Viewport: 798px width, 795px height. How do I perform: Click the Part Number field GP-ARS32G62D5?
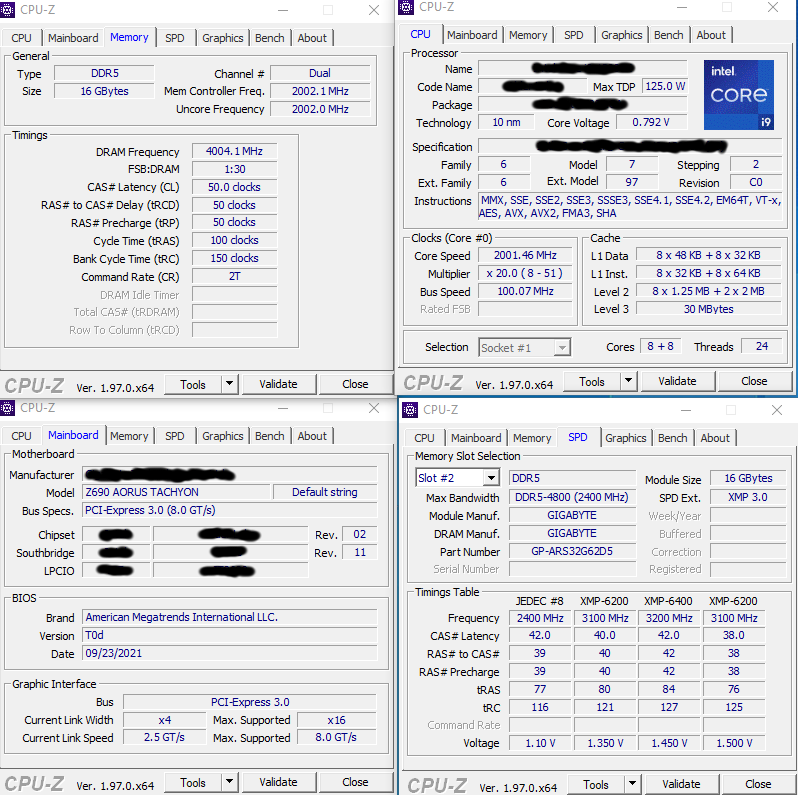572,551
